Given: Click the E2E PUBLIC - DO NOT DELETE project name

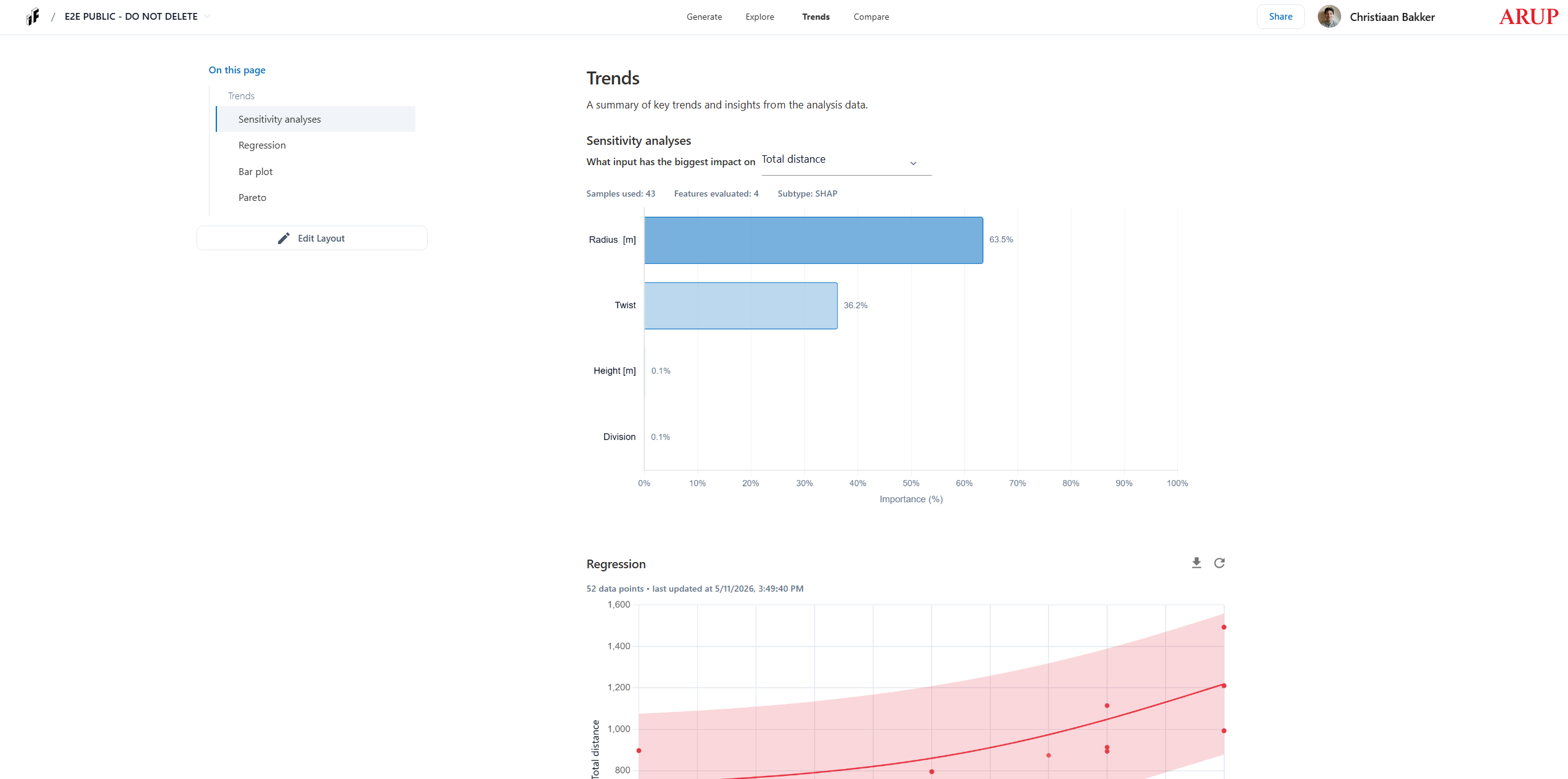Looking at the screenshot, I should [131, 17].
